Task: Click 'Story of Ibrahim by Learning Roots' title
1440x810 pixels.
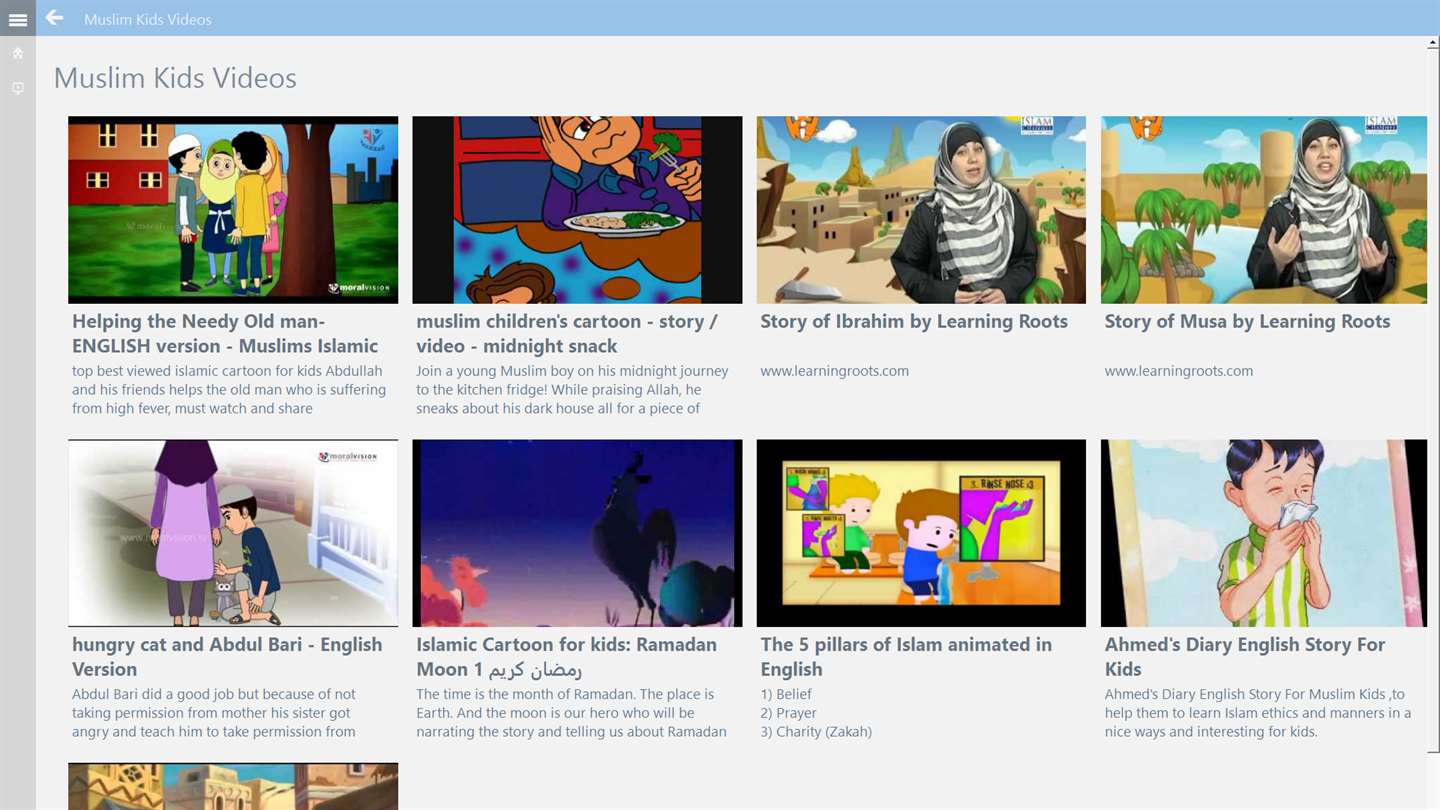Action: 914,322
